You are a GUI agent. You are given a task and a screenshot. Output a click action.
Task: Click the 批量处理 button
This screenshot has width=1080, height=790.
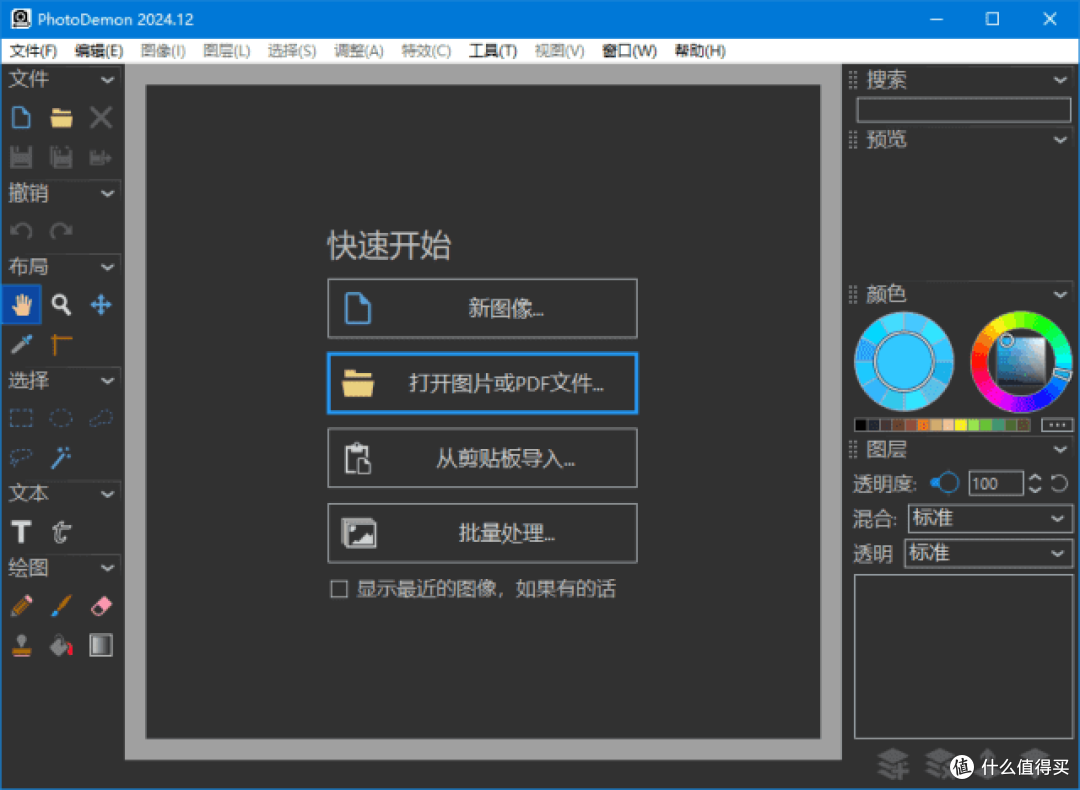[482, 533]
